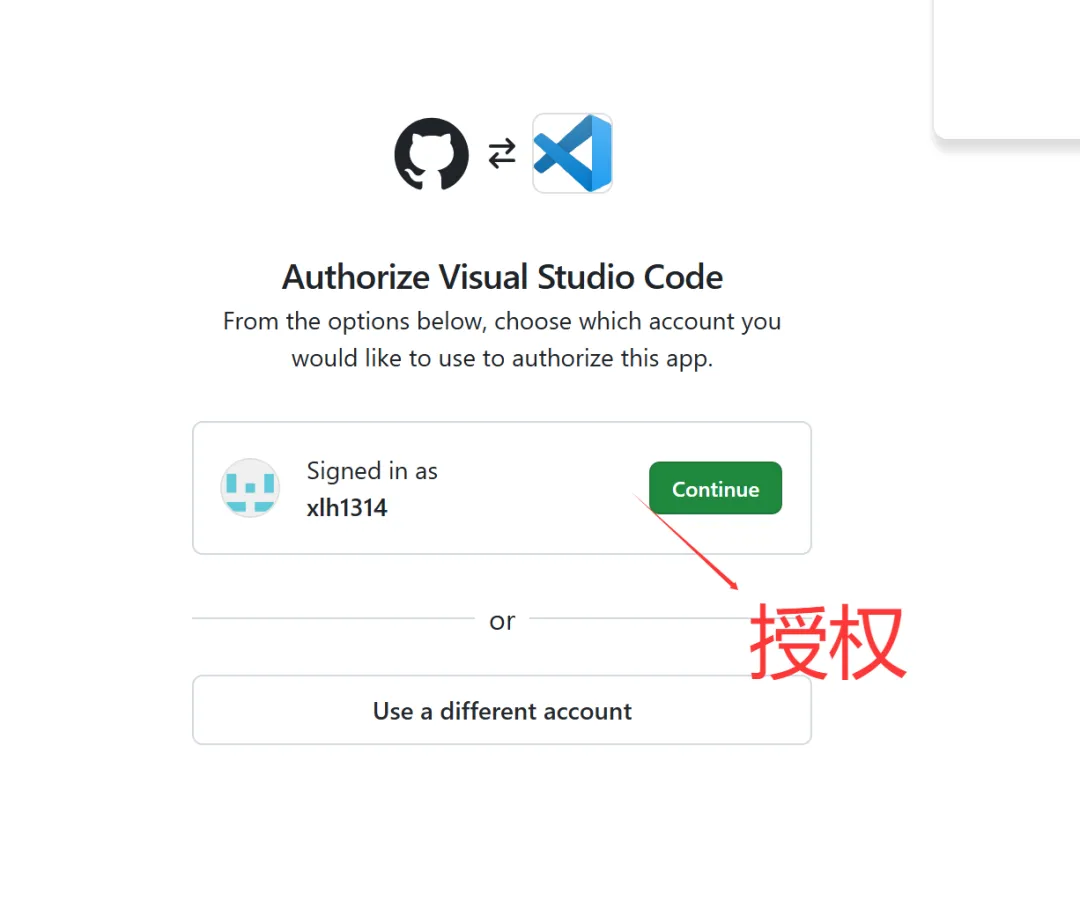Select the signed-in account card
The height and width of the screenshot is (916, 1080).
tap(502, 488)
